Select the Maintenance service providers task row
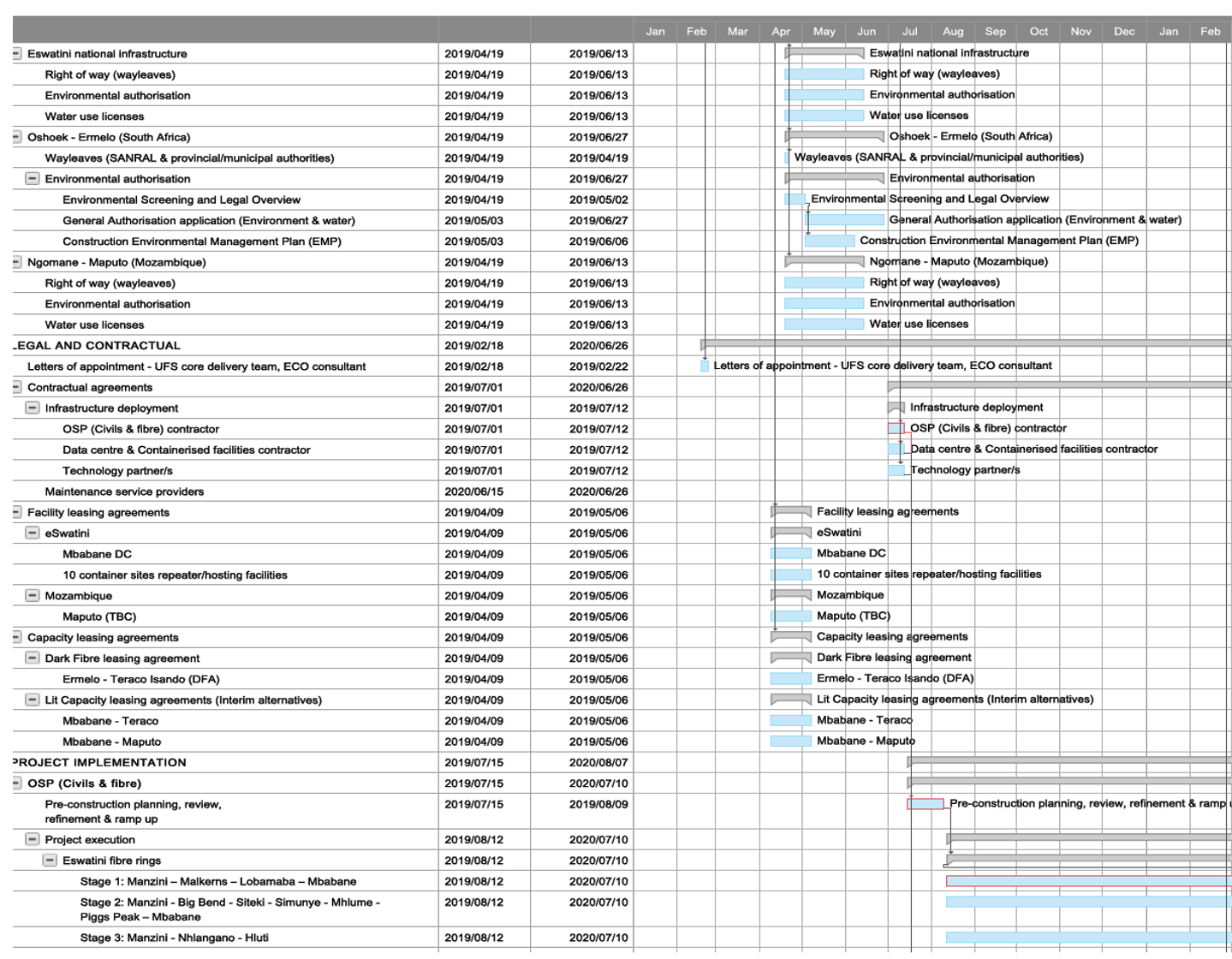The image size is (1232, 959). click(124, 491)
